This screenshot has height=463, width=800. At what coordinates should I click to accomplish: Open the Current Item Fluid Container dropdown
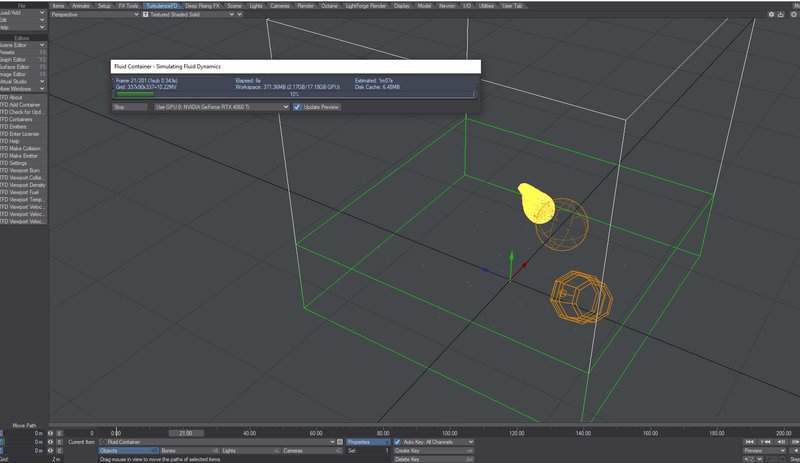(218, 442)
